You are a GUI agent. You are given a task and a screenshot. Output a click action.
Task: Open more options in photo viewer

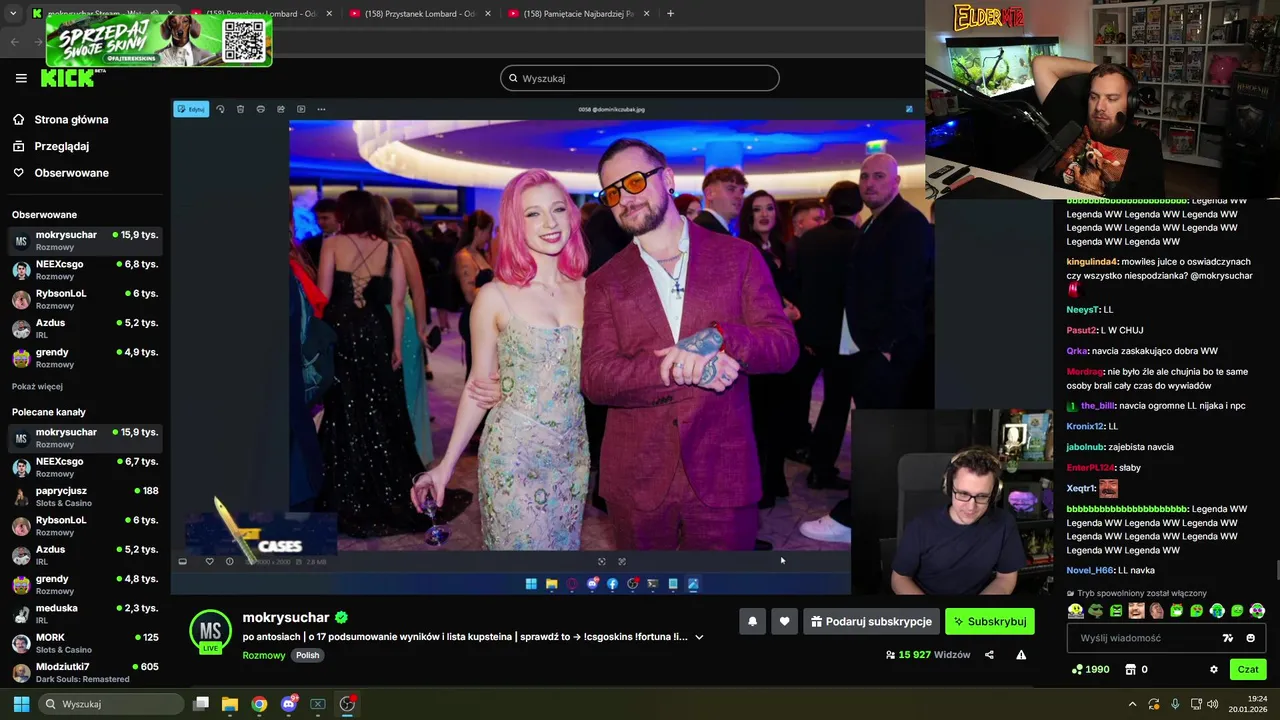[321, 109]
